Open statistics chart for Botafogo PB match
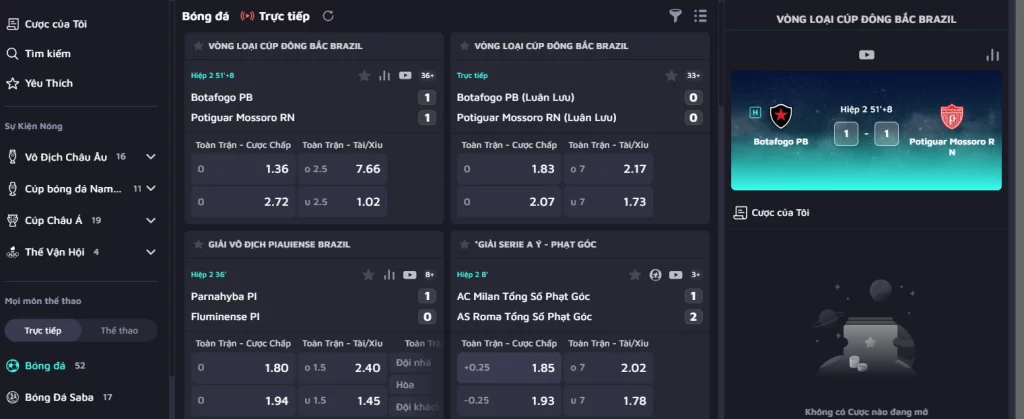The height and width of the screenshot is (419, 1024). [x=384, y=76]
